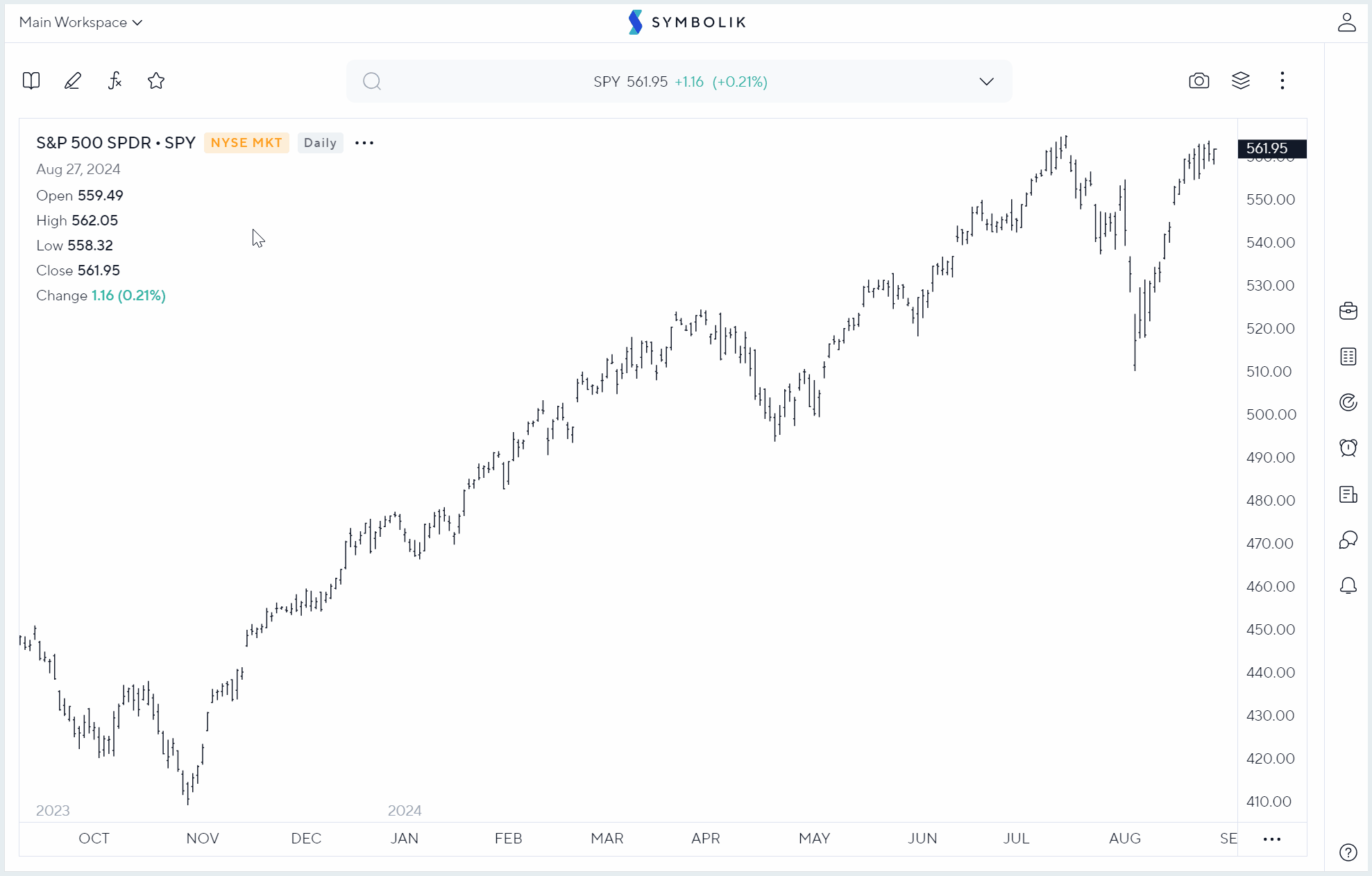The image size is (1372, 876).
Task: Click the 2023 year marker
Action: tap(53, 811)
